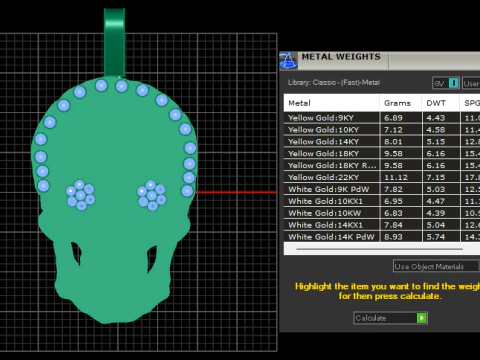Select the Yellow Gold:18KY R... row
Image resolution: width=480 pixels, height=360 pixels.
pyautogui.click(x=382, y=165)
